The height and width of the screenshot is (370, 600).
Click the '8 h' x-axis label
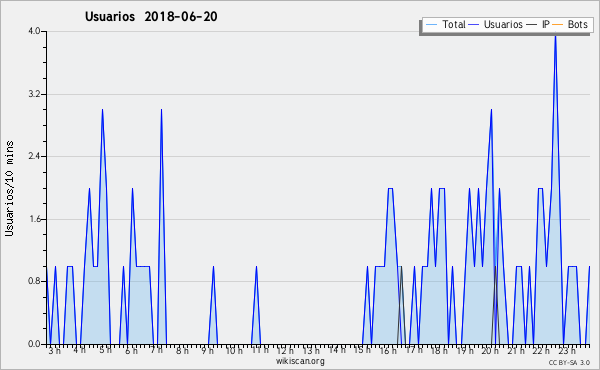click(182, 351)
